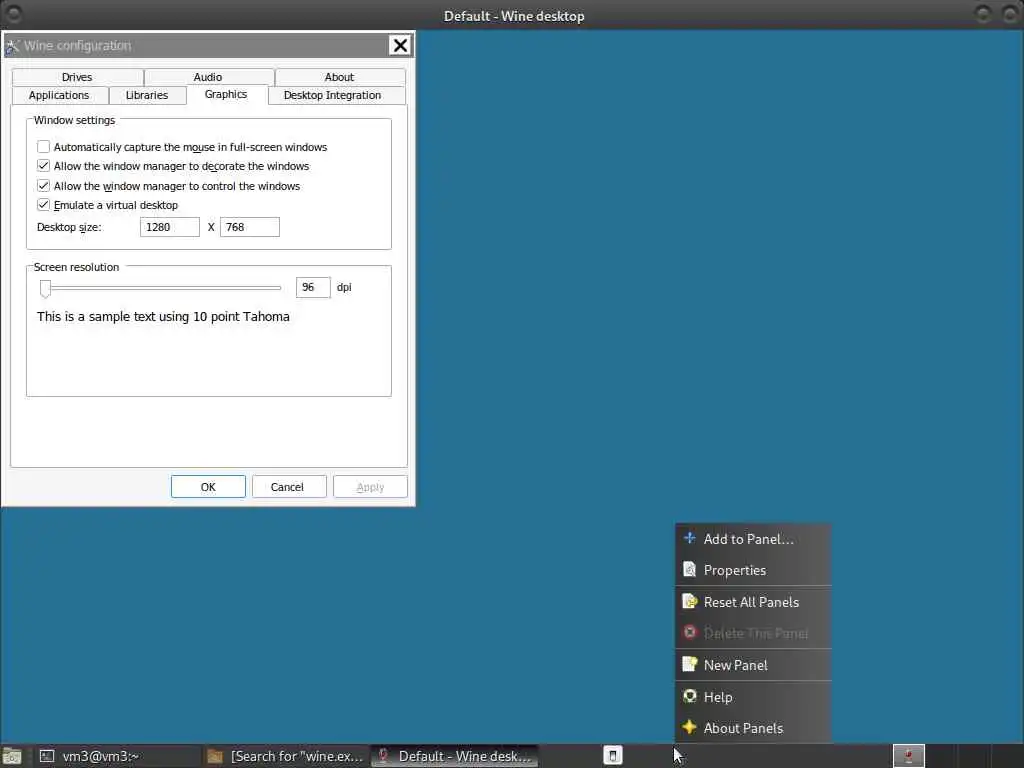
Task: Click the Cancel button
Action: (x=287, y=487)
